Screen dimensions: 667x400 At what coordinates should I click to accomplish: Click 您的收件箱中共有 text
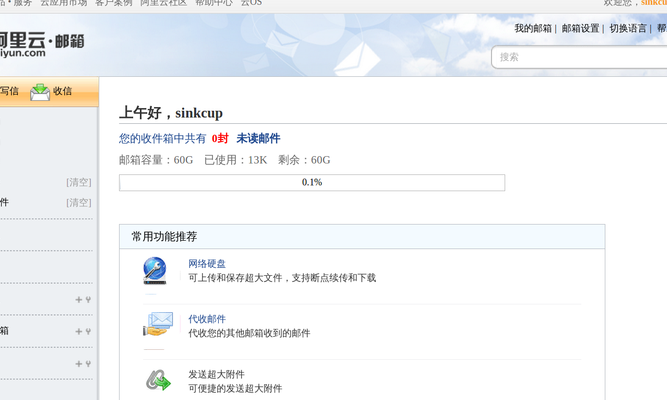[162, 138]
